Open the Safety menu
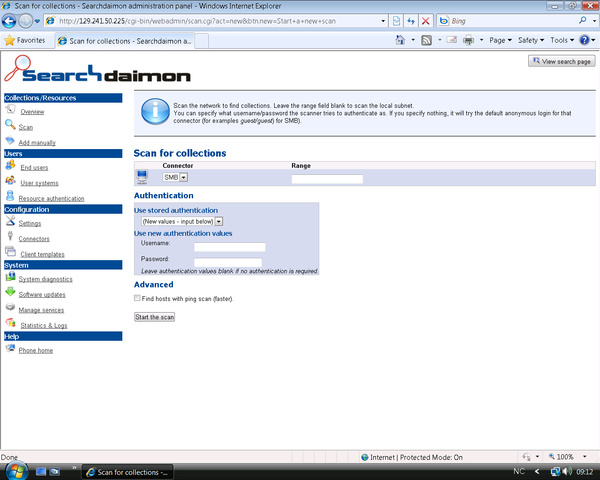 [531, 40]
